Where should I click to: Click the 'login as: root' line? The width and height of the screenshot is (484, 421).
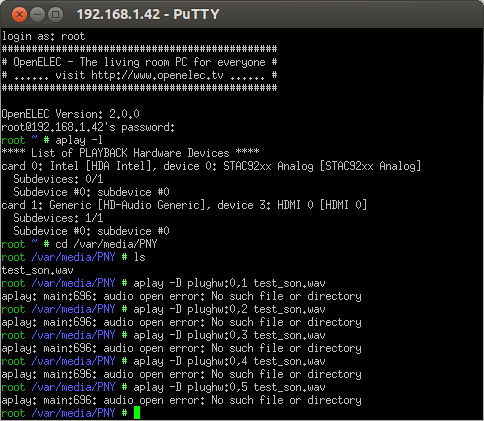tap(43, 36)
